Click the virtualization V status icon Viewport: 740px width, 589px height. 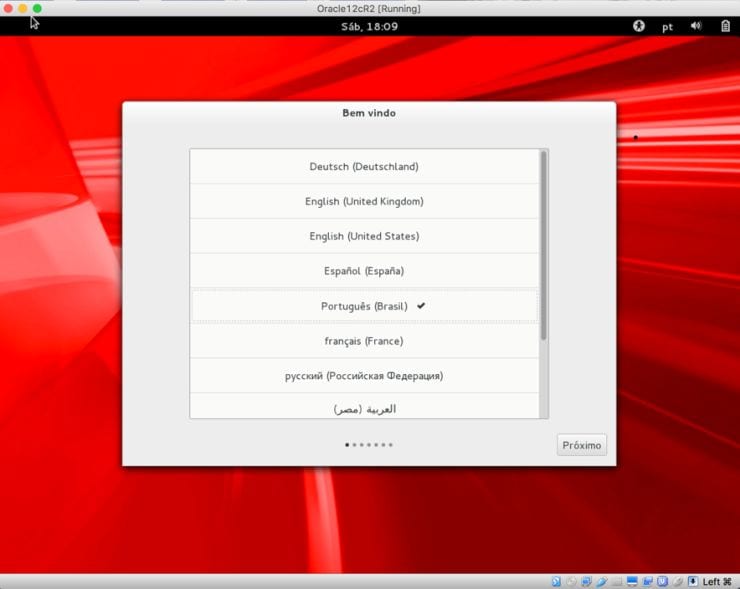[662, 582]
